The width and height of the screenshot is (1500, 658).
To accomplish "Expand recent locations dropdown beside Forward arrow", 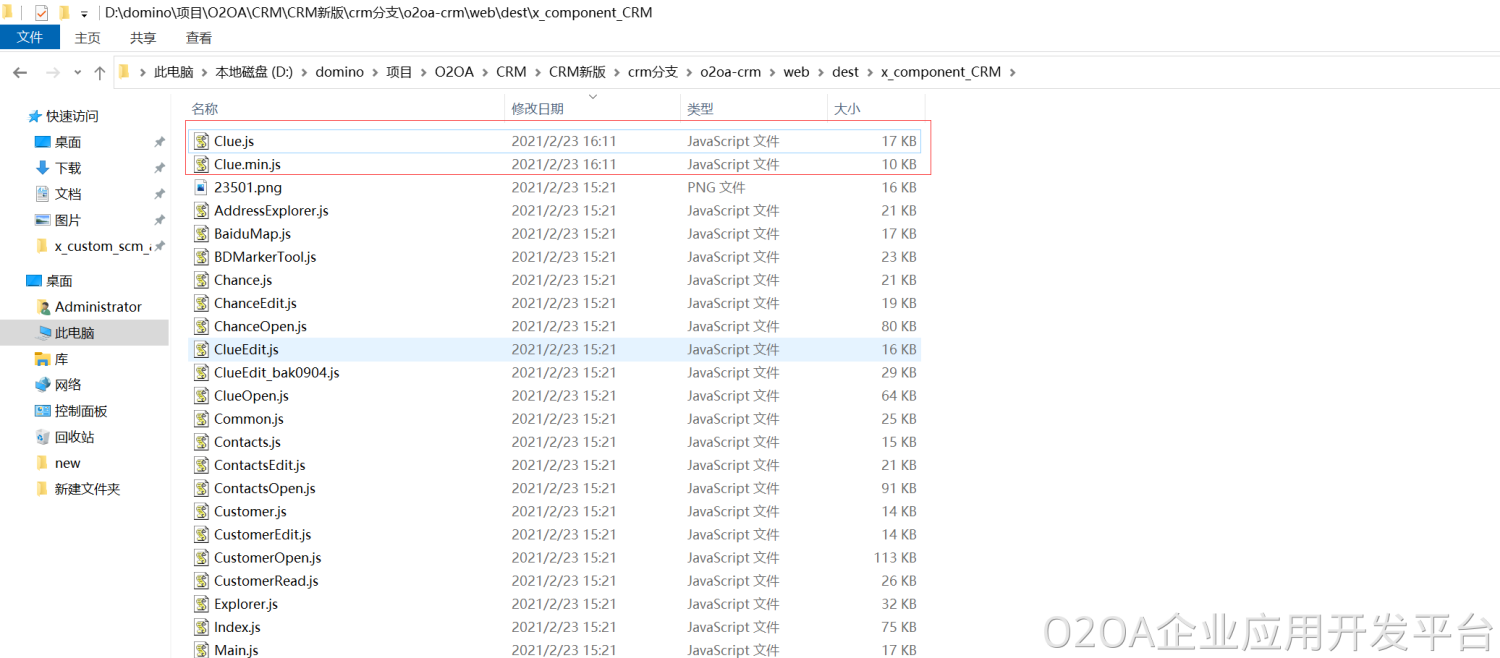I will (x=77, y=73).
